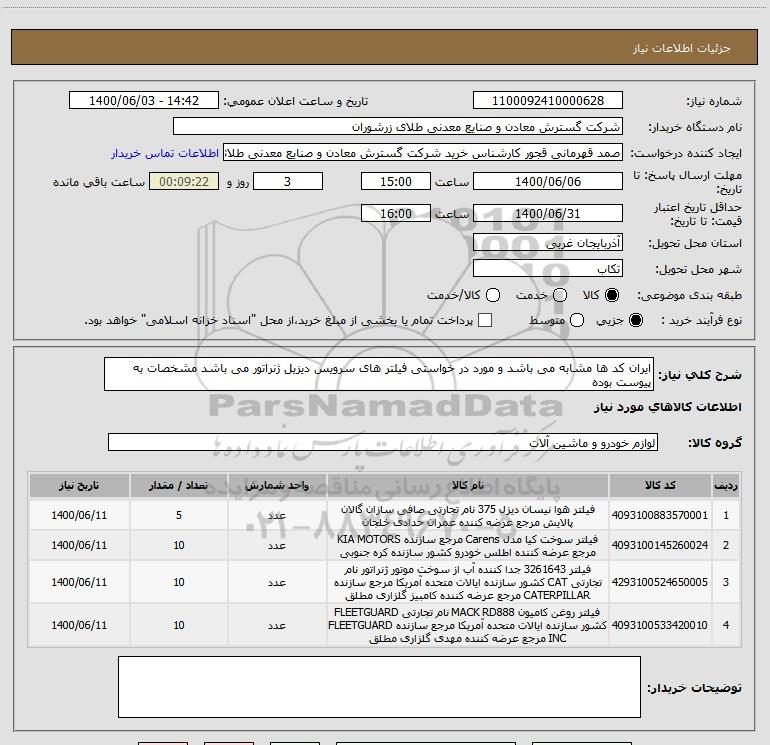Image resolution: width=770 pixels, height=745 pixels.
Task: Click product code 409310088357​0001
Action: (x=660, y=515)
